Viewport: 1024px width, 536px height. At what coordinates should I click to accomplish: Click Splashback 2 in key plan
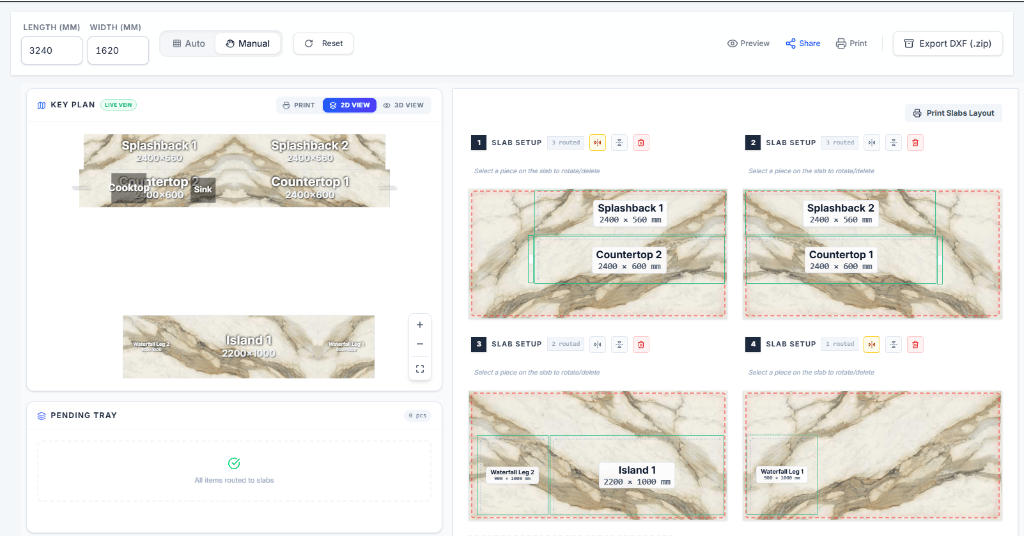[x=310, y=150]
